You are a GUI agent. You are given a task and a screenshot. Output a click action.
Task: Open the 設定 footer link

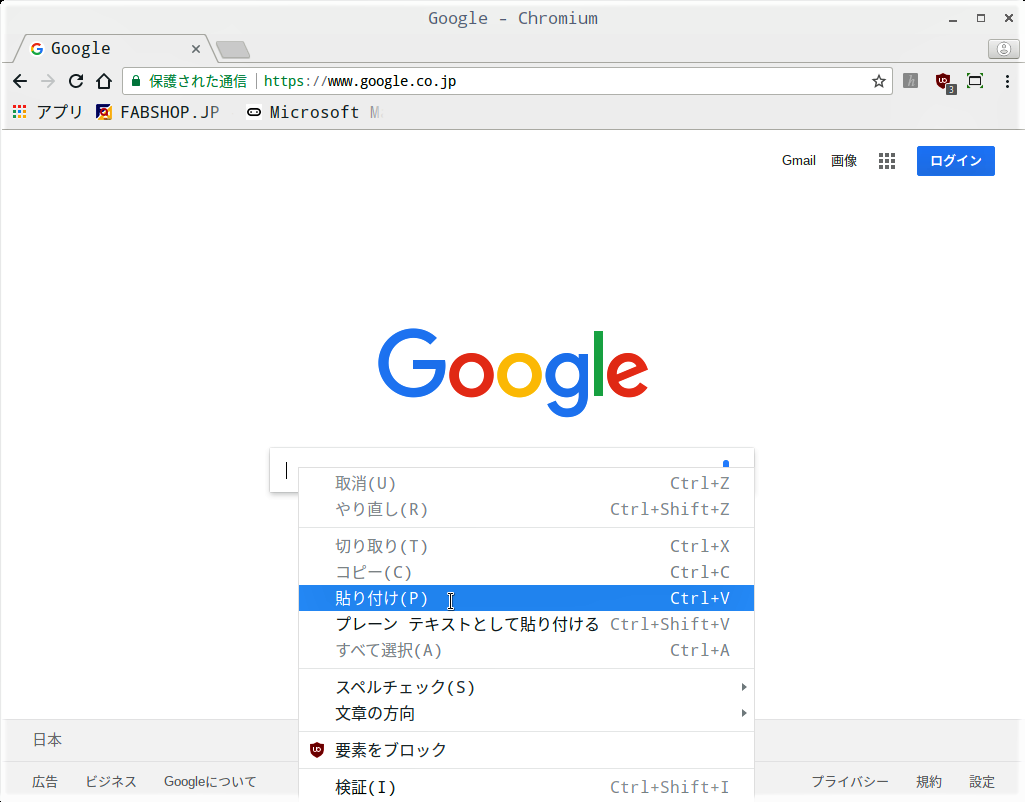pos(982,782)
